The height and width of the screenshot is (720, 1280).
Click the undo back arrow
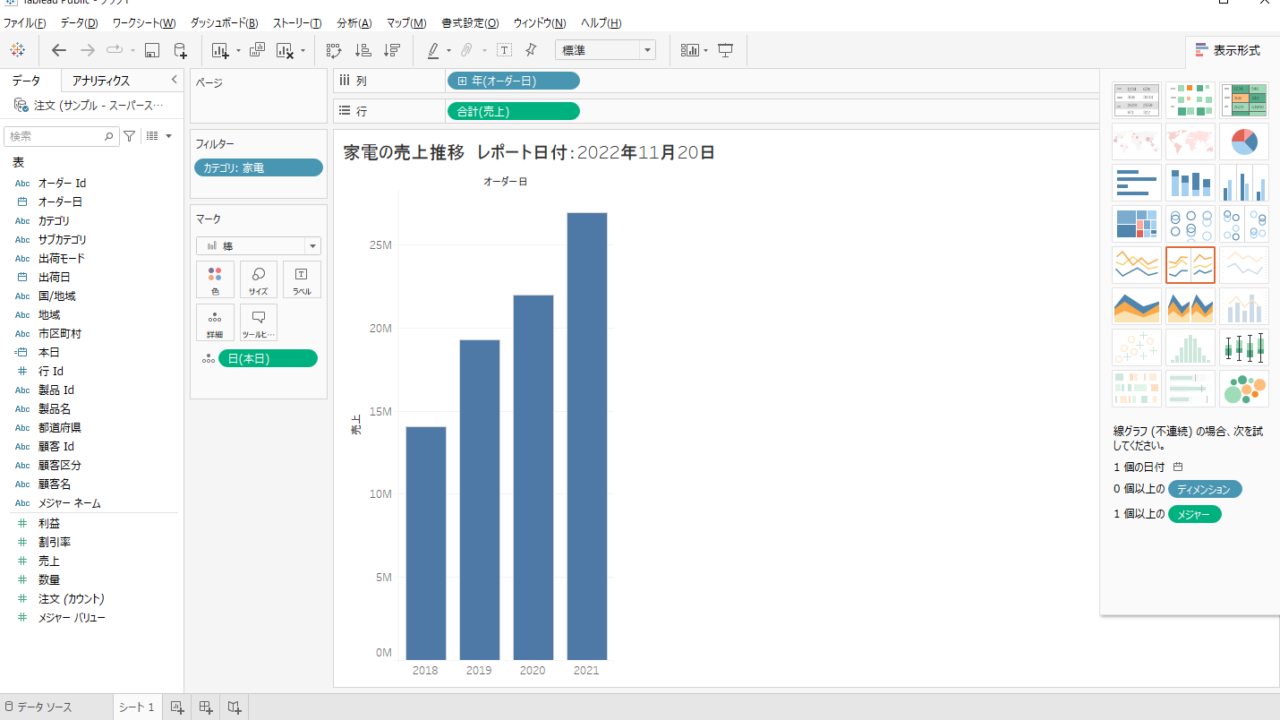[x=59, y=50]
